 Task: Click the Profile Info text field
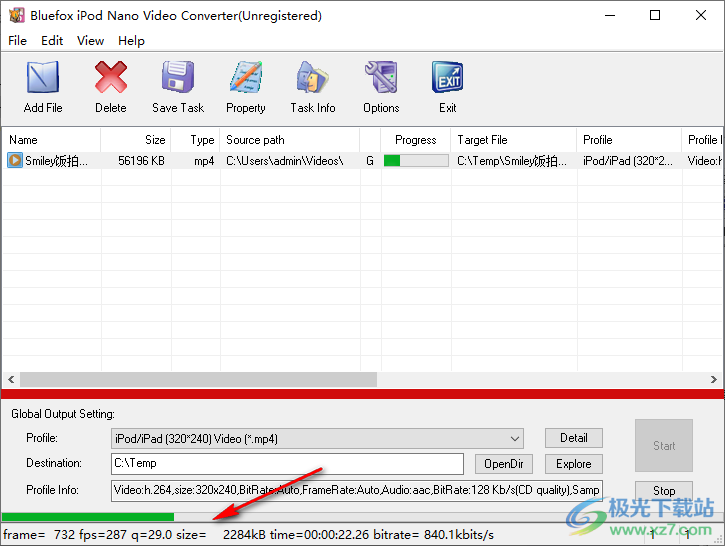[357, 491]
